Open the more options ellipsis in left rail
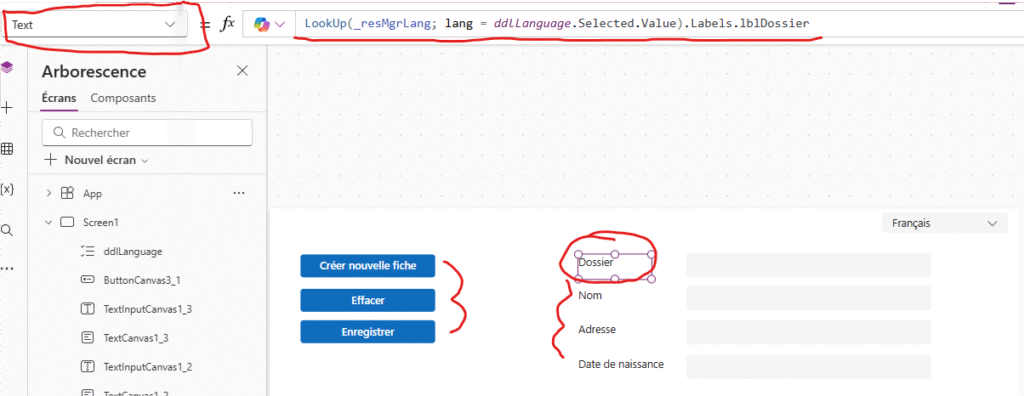Screen dimensions: 1024x396 tap(7, 268)
